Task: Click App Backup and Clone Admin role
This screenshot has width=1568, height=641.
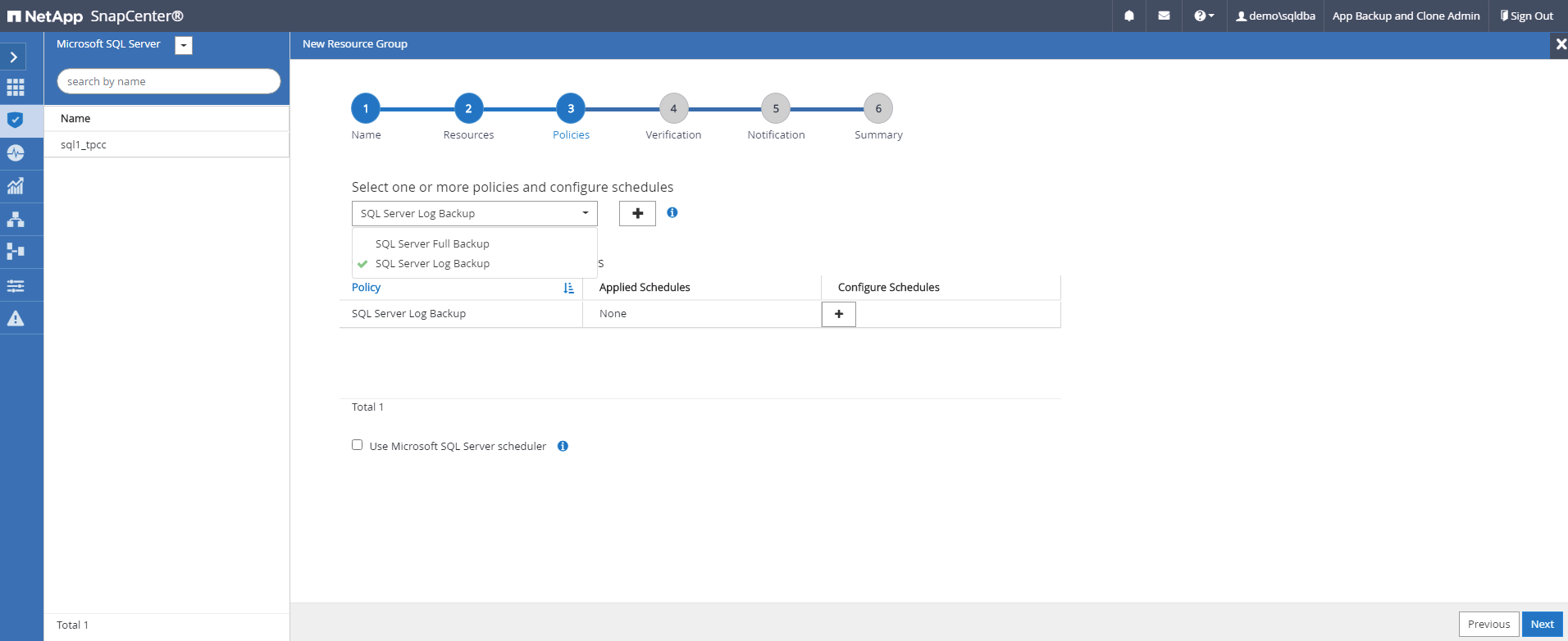Action: pyautogui.click(x=1406, y=16)
